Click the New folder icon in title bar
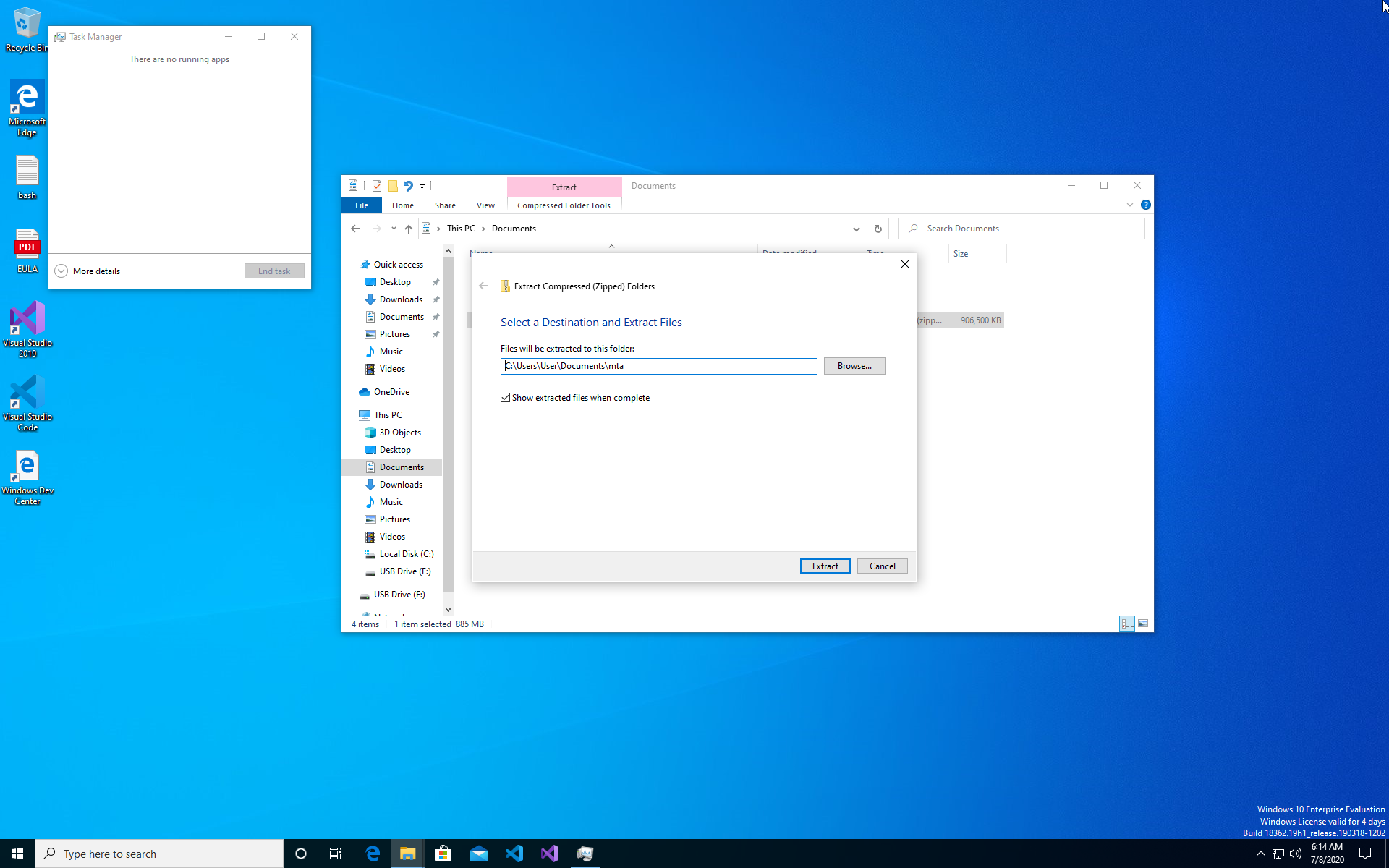The width and height of the screenshot is (1389, 868). coord(393,186)
